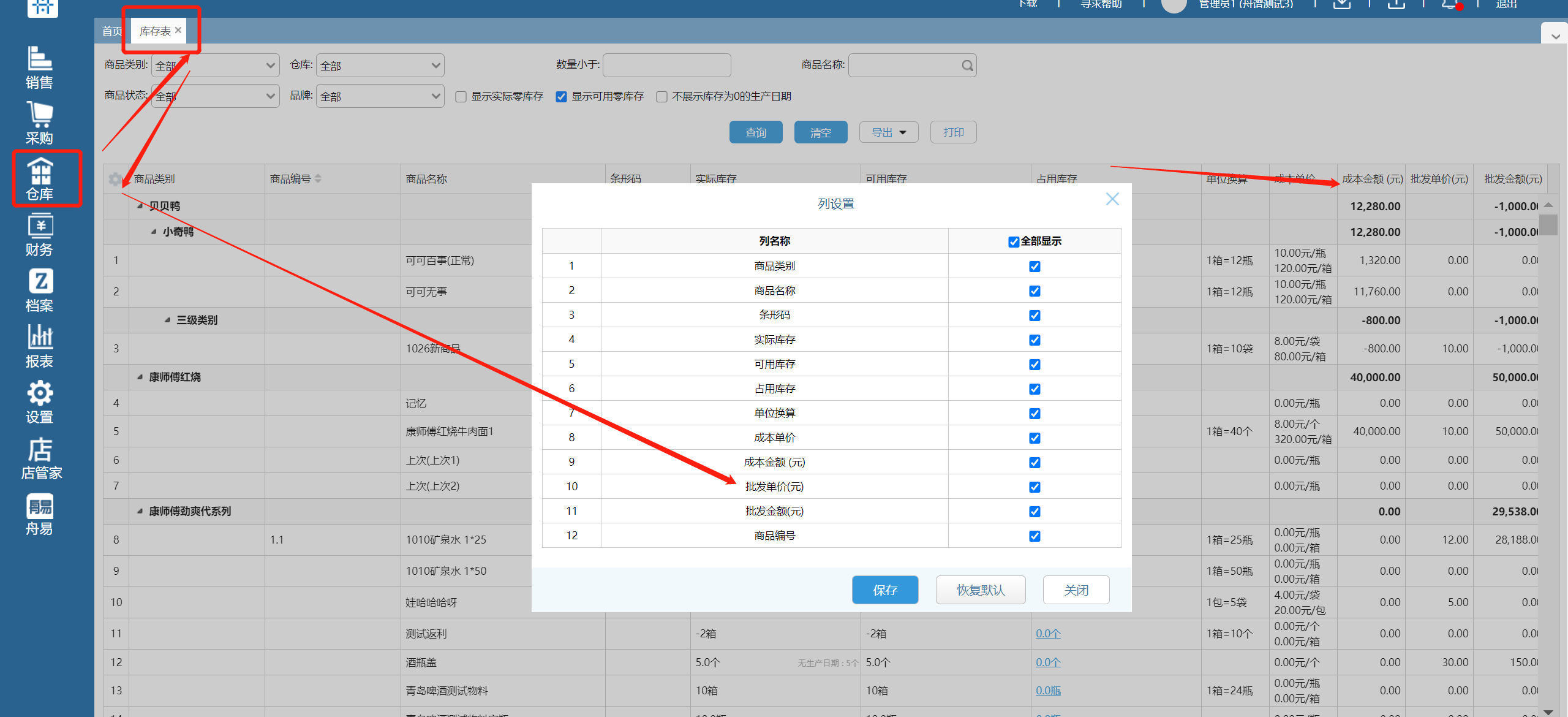Viewport: 1568px width, 717px height.
Task: Focus the 商品名称 search field
Action: click(911, 66)
